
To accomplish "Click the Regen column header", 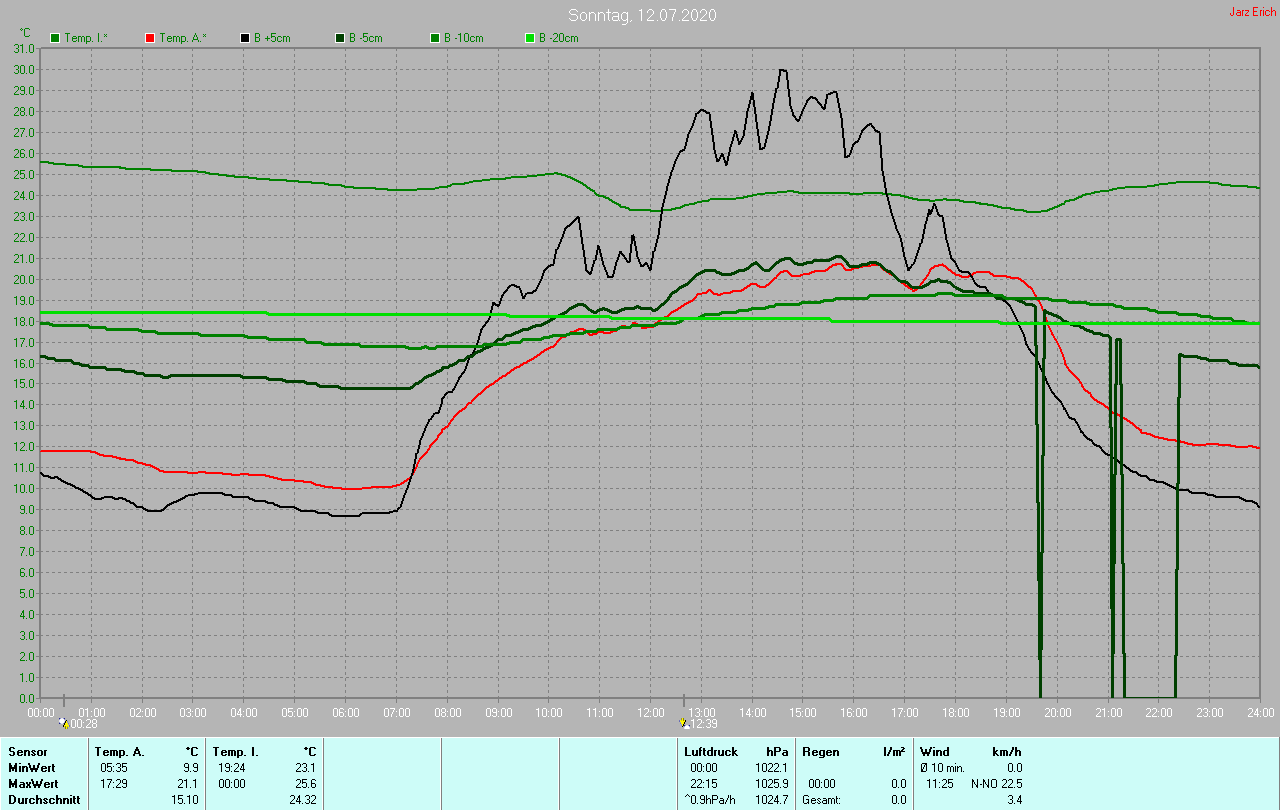I will [821, 751].
